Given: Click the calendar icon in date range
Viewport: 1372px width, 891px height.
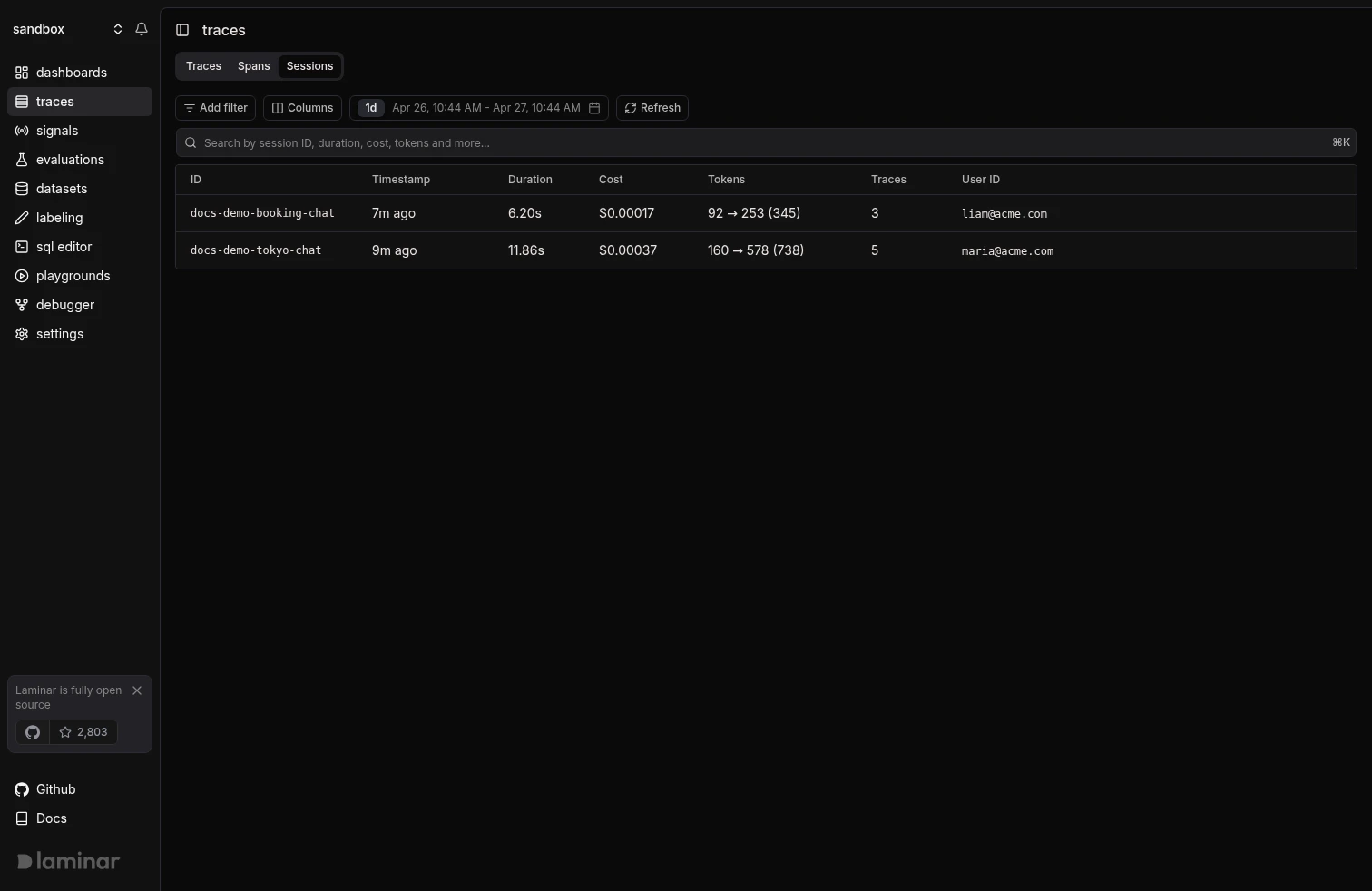Looking at the screenshot, I should tap(594, 108).
